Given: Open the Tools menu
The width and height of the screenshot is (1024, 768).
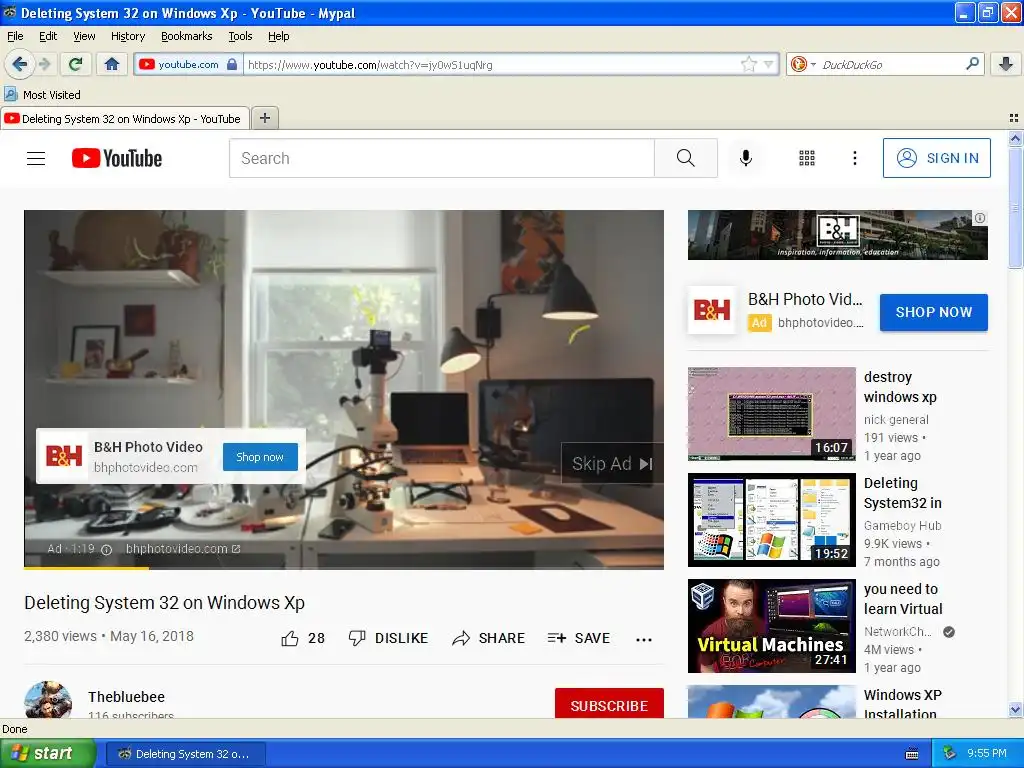Looking at the screenshot, I should [240, 36].
